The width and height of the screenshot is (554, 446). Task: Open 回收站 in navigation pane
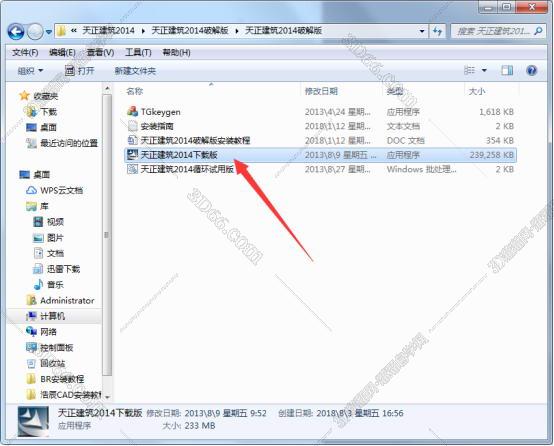pyautogui.click(x=46, y=363)
